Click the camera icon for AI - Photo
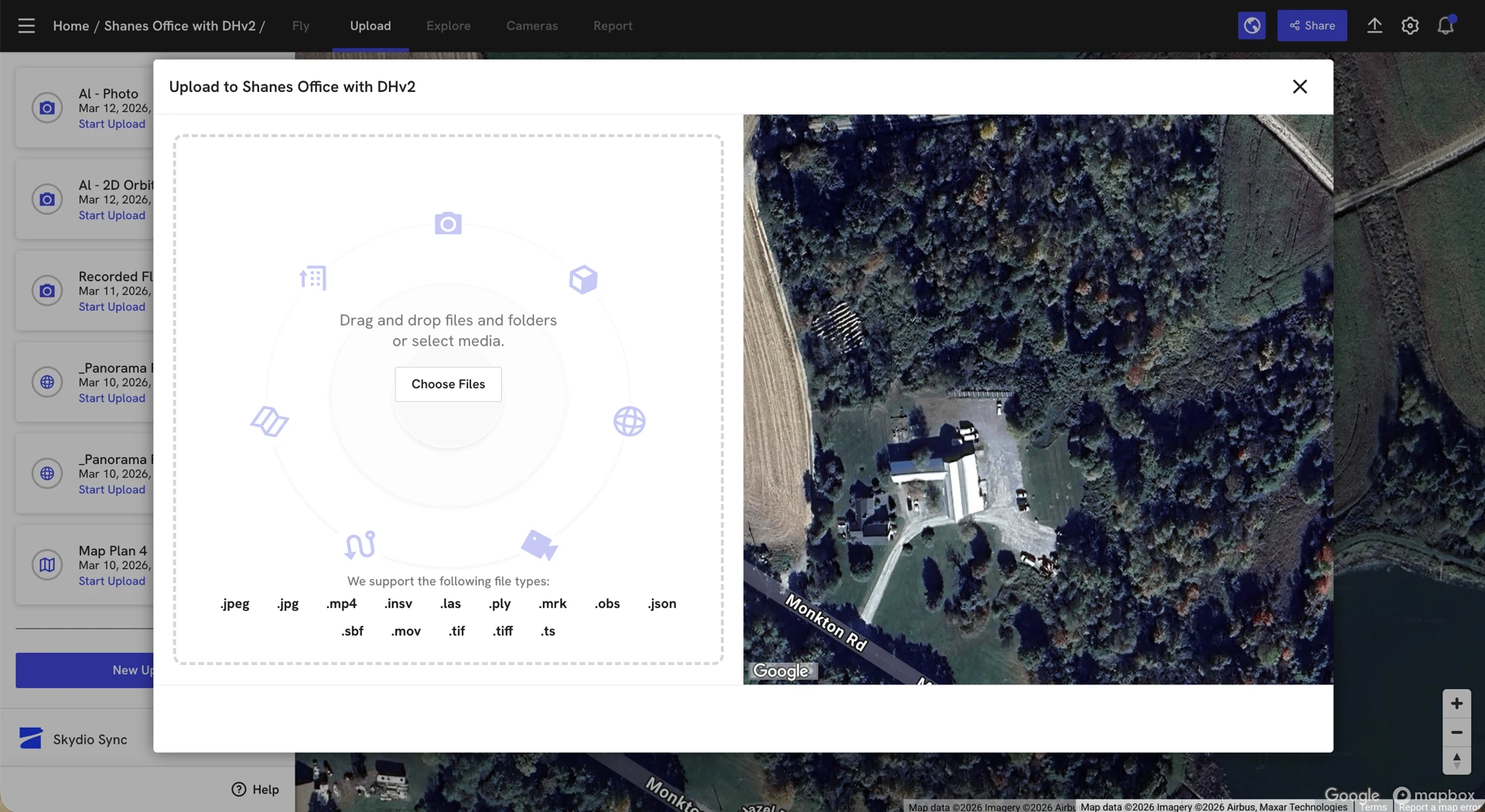Screen dimensions: 1485x812 coord(47,108)
